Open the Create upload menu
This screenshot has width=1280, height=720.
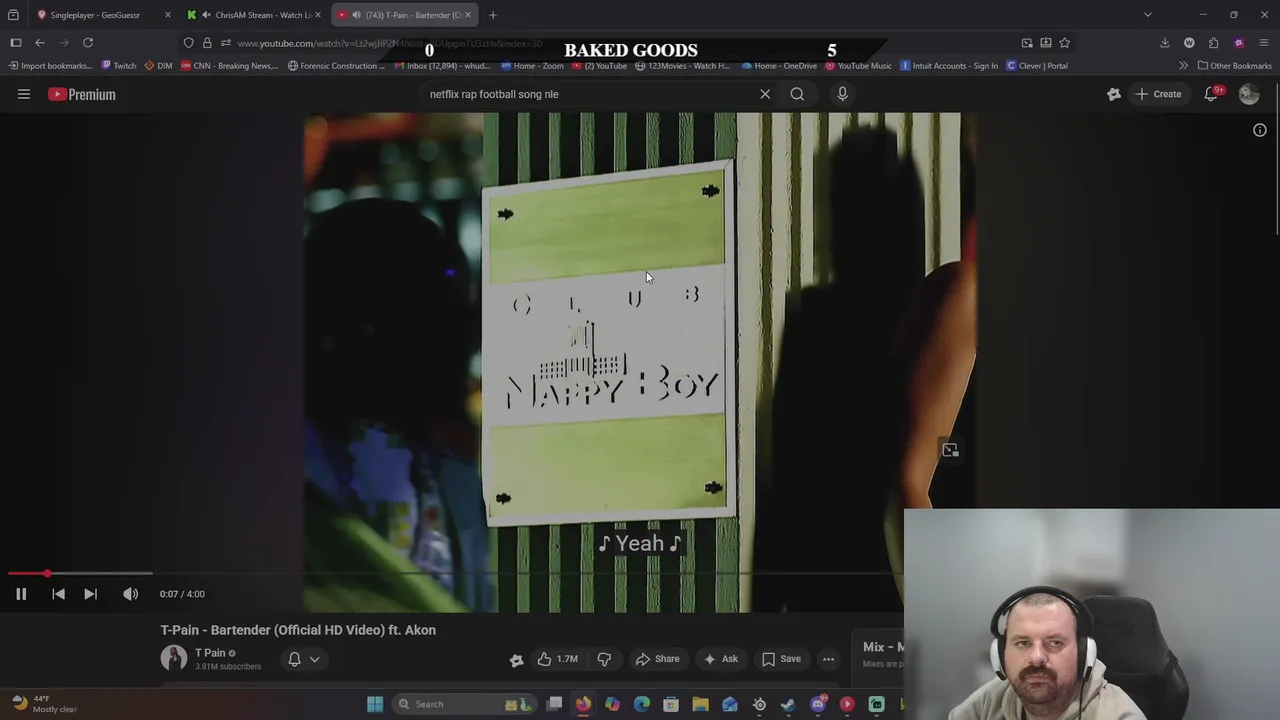(1158, 94)
